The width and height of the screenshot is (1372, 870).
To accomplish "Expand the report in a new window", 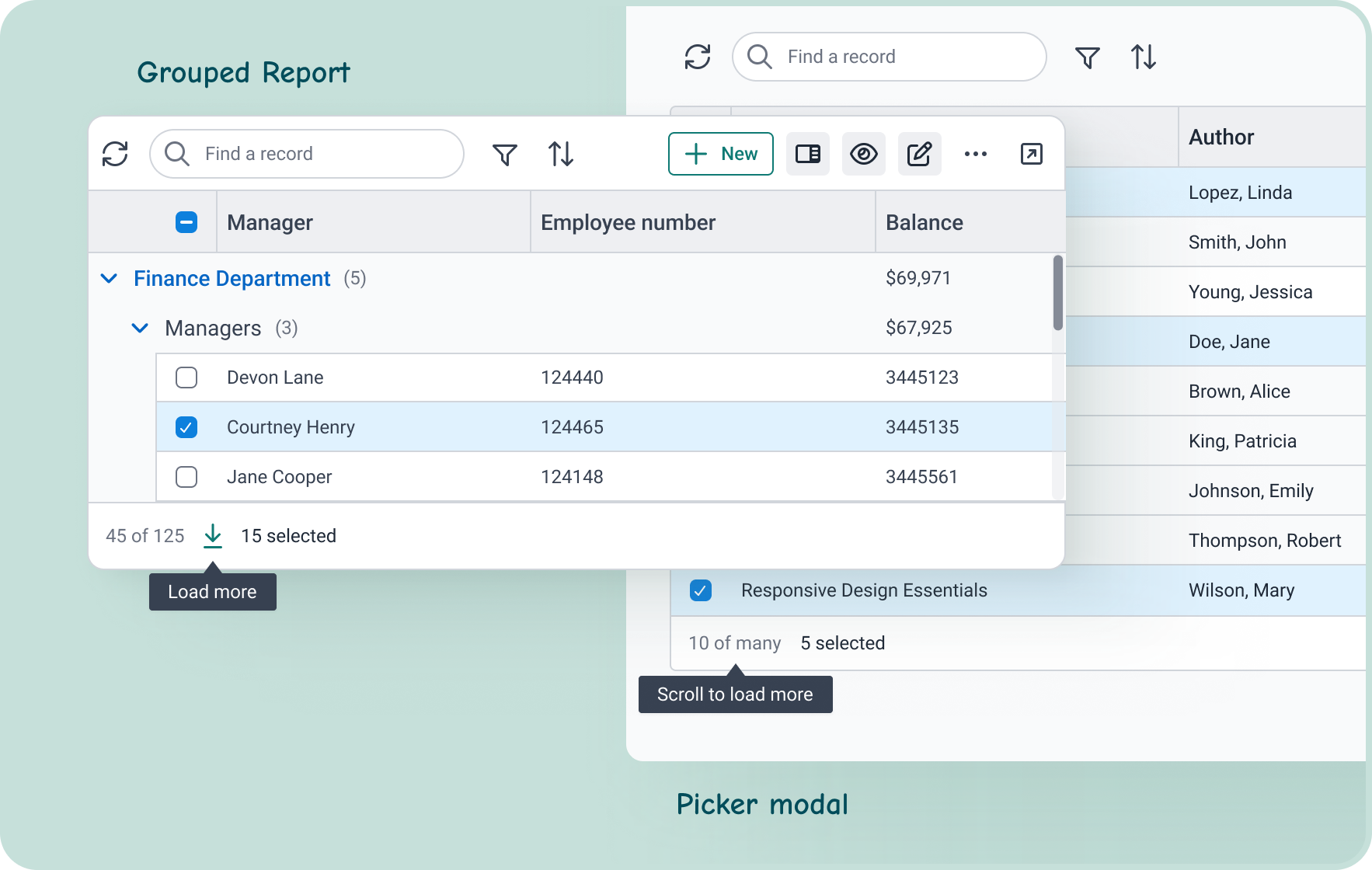I will 1032,154.
